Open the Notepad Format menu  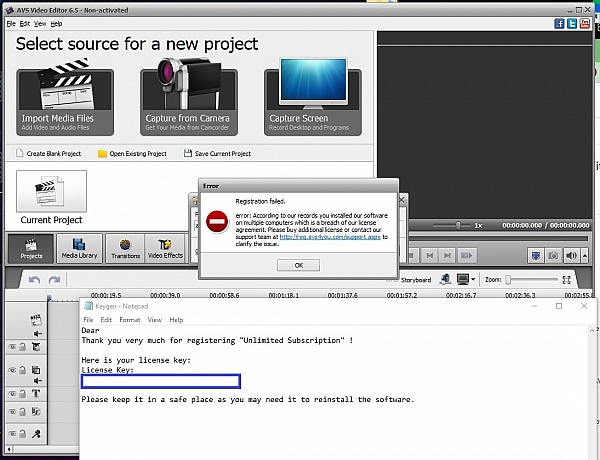pyautogui.click(x=130, y=320)
